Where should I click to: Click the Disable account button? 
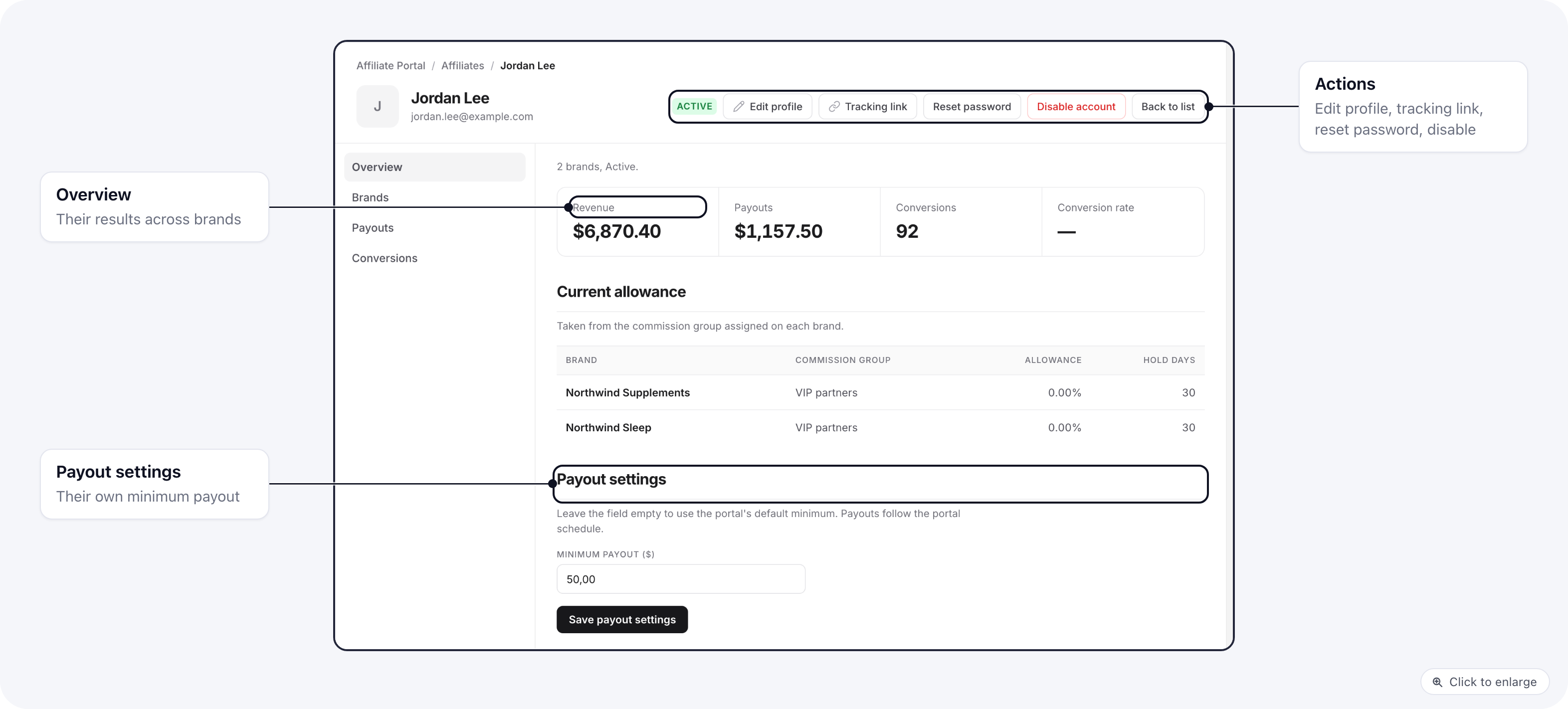click(1076, 107)
